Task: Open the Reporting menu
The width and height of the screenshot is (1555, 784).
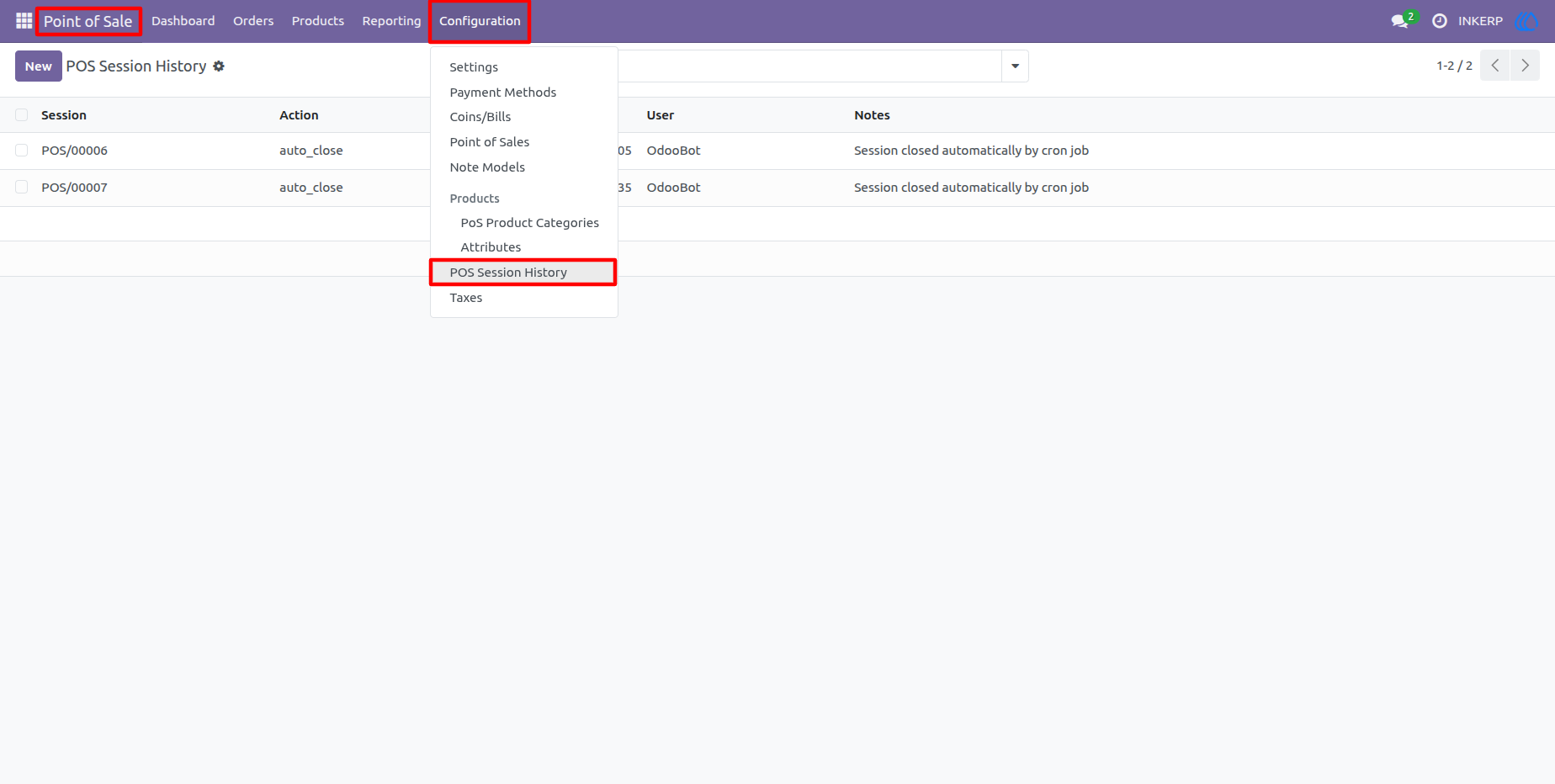Action: coord(391,21)
